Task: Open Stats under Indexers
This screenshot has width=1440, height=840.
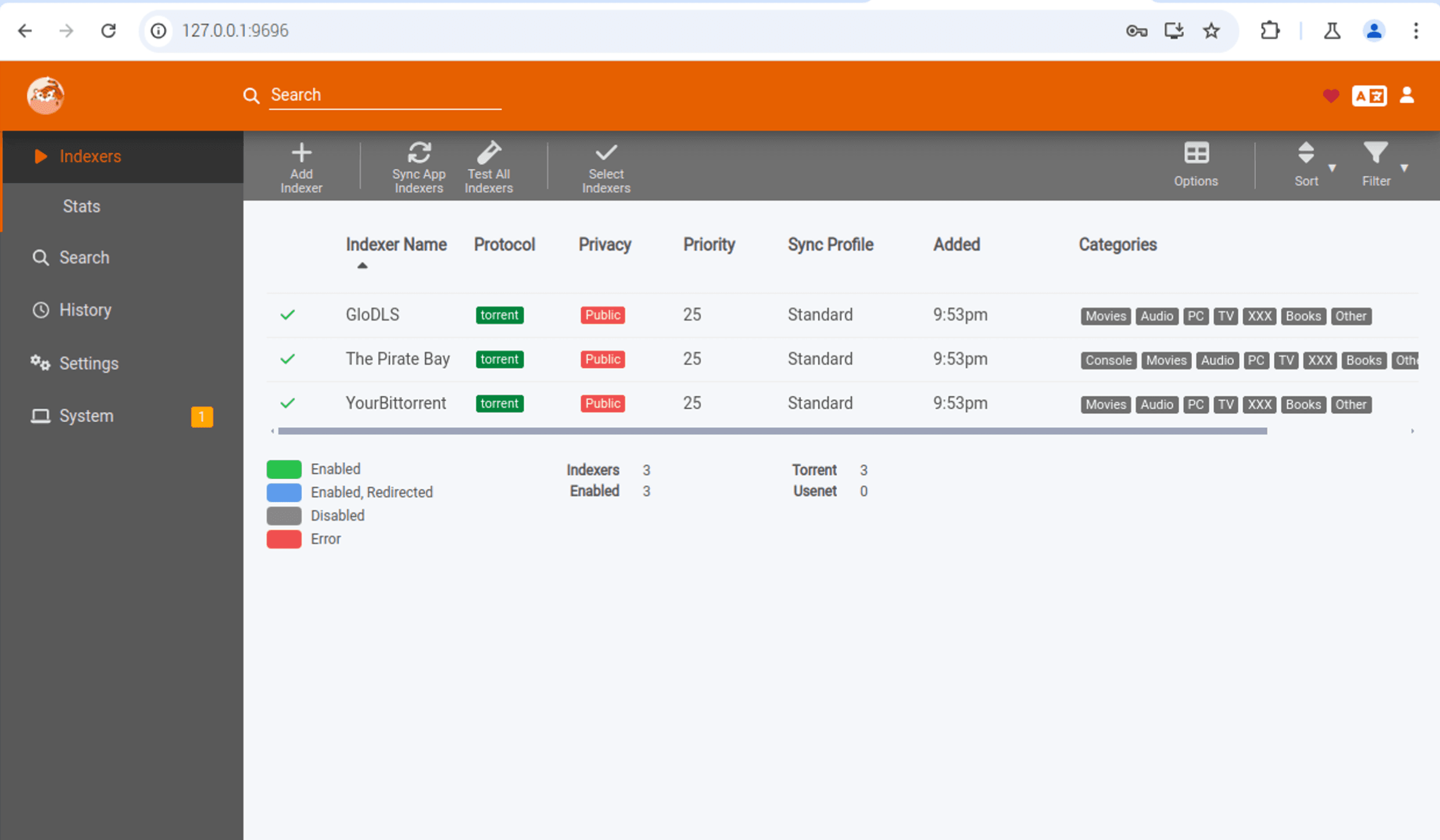Action: [x=81, y=206]
